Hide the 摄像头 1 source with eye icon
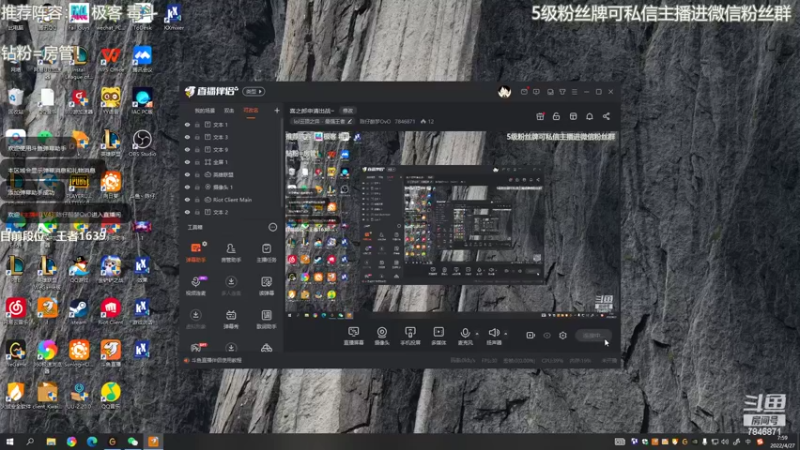800x450 pixels. 187,187
